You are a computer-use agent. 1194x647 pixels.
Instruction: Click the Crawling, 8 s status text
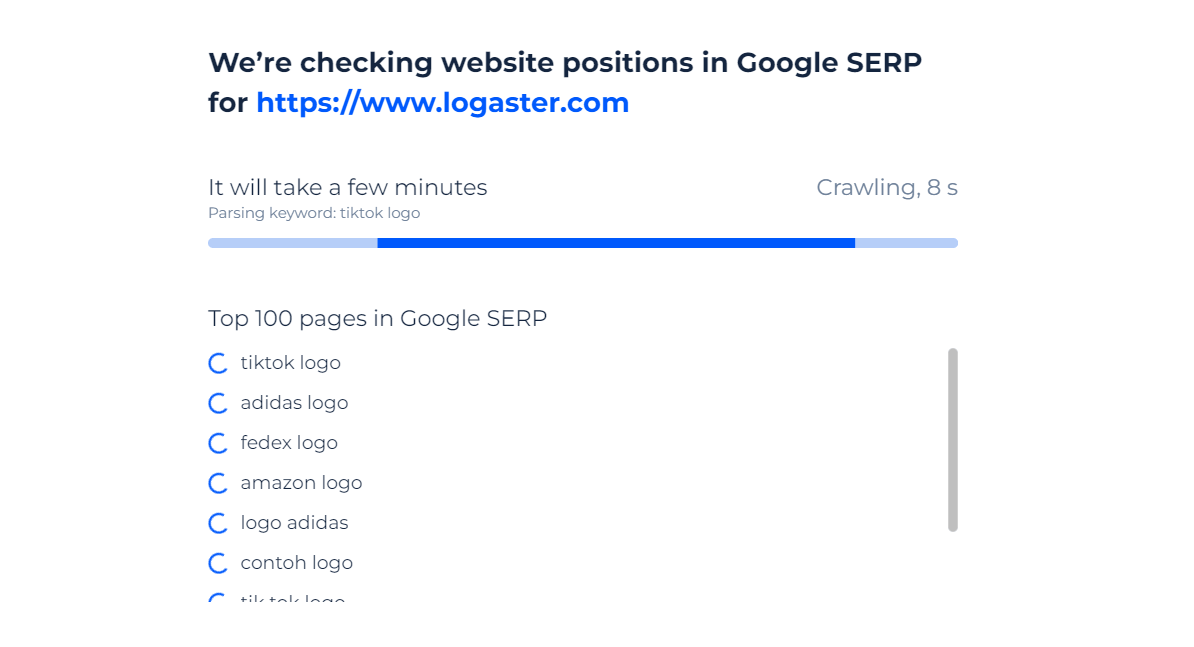[x=887, y=187]
